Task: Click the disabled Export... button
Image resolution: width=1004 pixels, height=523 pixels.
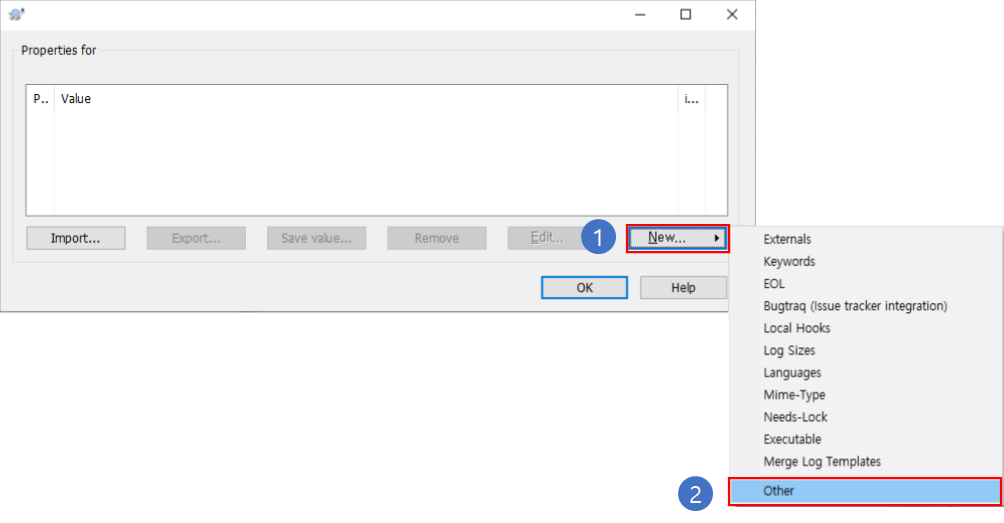Action: pyautogui.click(x=196, y=238)
